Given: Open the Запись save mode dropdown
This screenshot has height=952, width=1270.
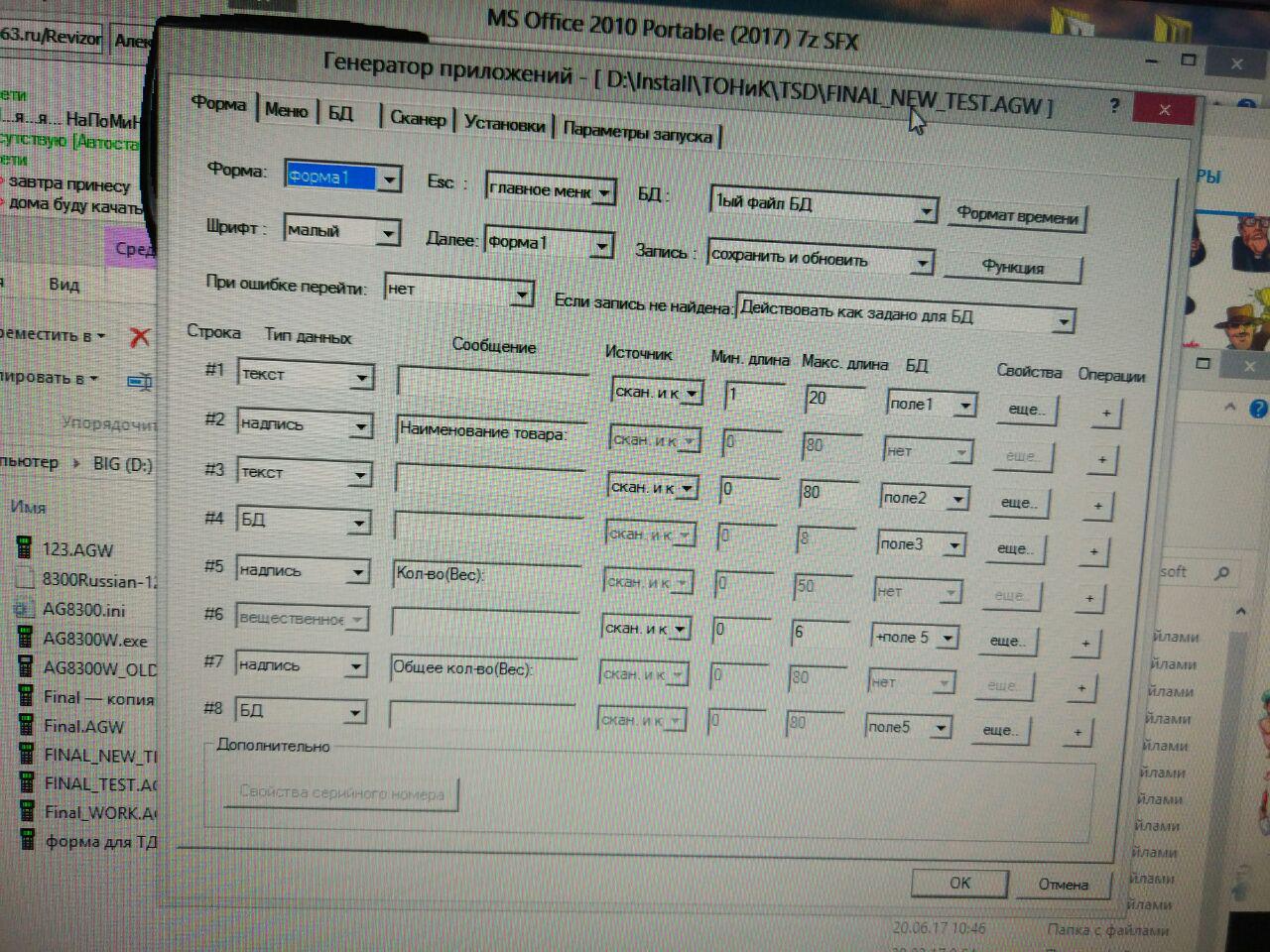Looking at the screenshot, I should (x=922, y=263).
